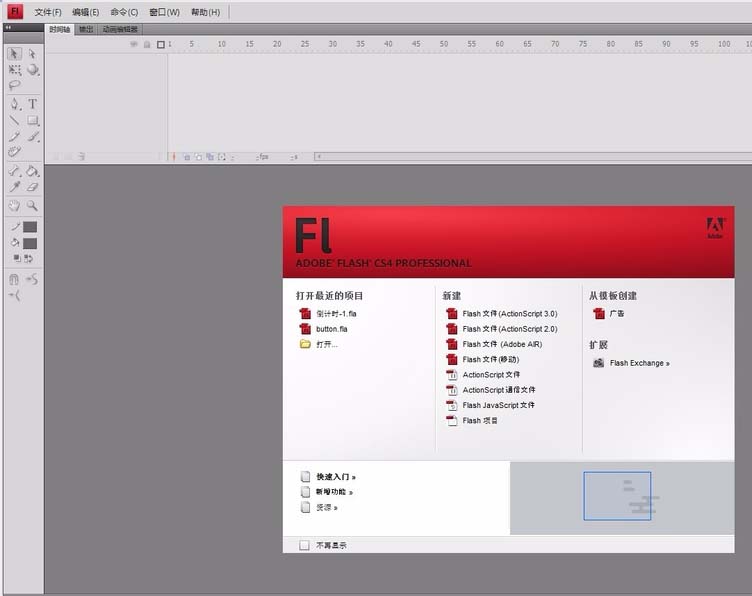Click the 打开... folder link
Viewport: 752px width, 596px height.
tap(318, 344)
